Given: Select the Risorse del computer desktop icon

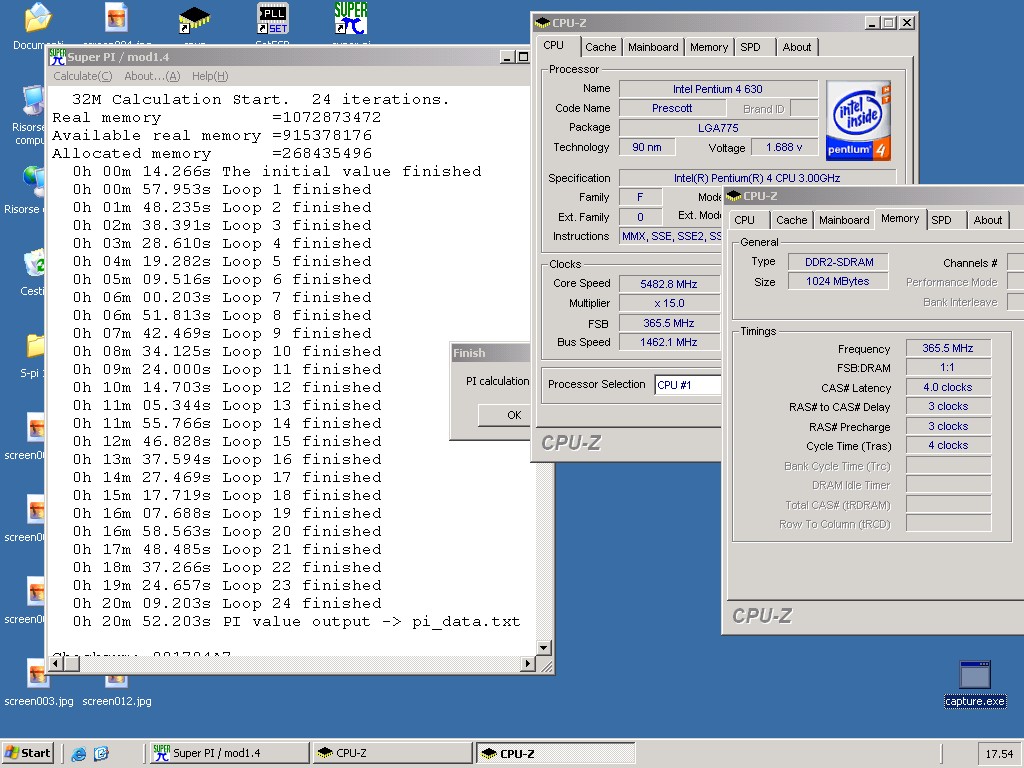Looking at the screenshot, I should point(33,100).
